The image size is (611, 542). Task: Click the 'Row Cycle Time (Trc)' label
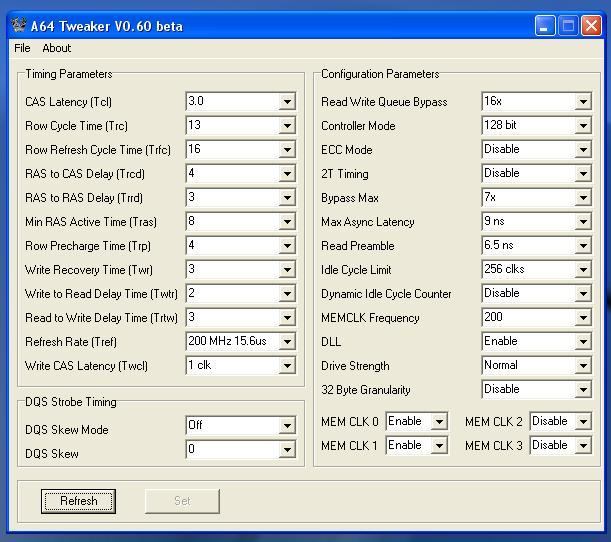tap(76, 126)
